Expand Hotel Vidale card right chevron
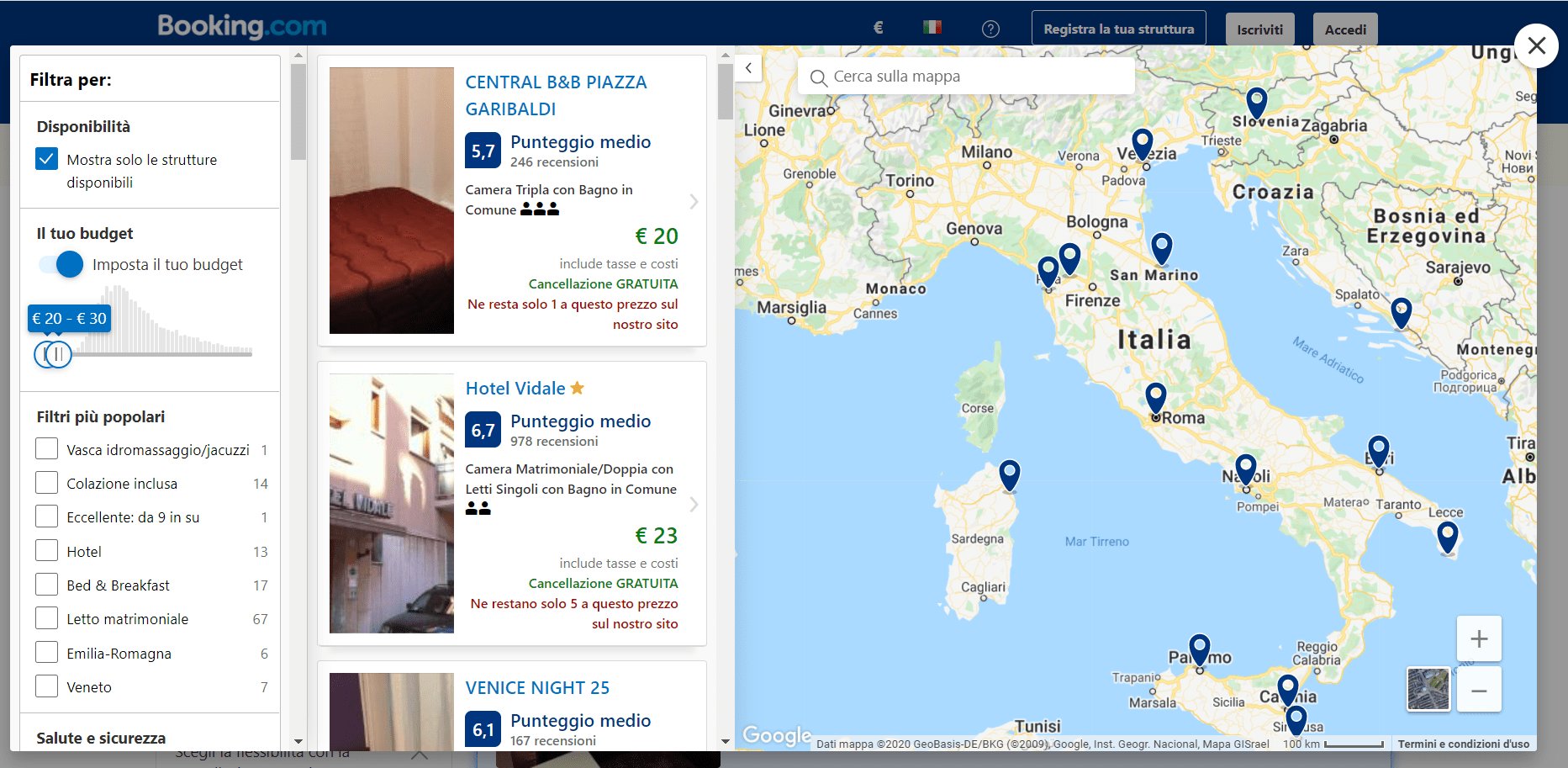The image size is (1568, 768). (x=694, y=505)
